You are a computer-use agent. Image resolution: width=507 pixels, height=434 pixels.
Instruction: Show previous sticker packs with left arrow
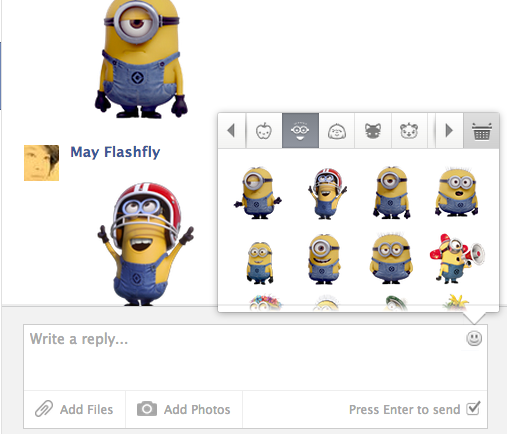[x=232, y=131]
